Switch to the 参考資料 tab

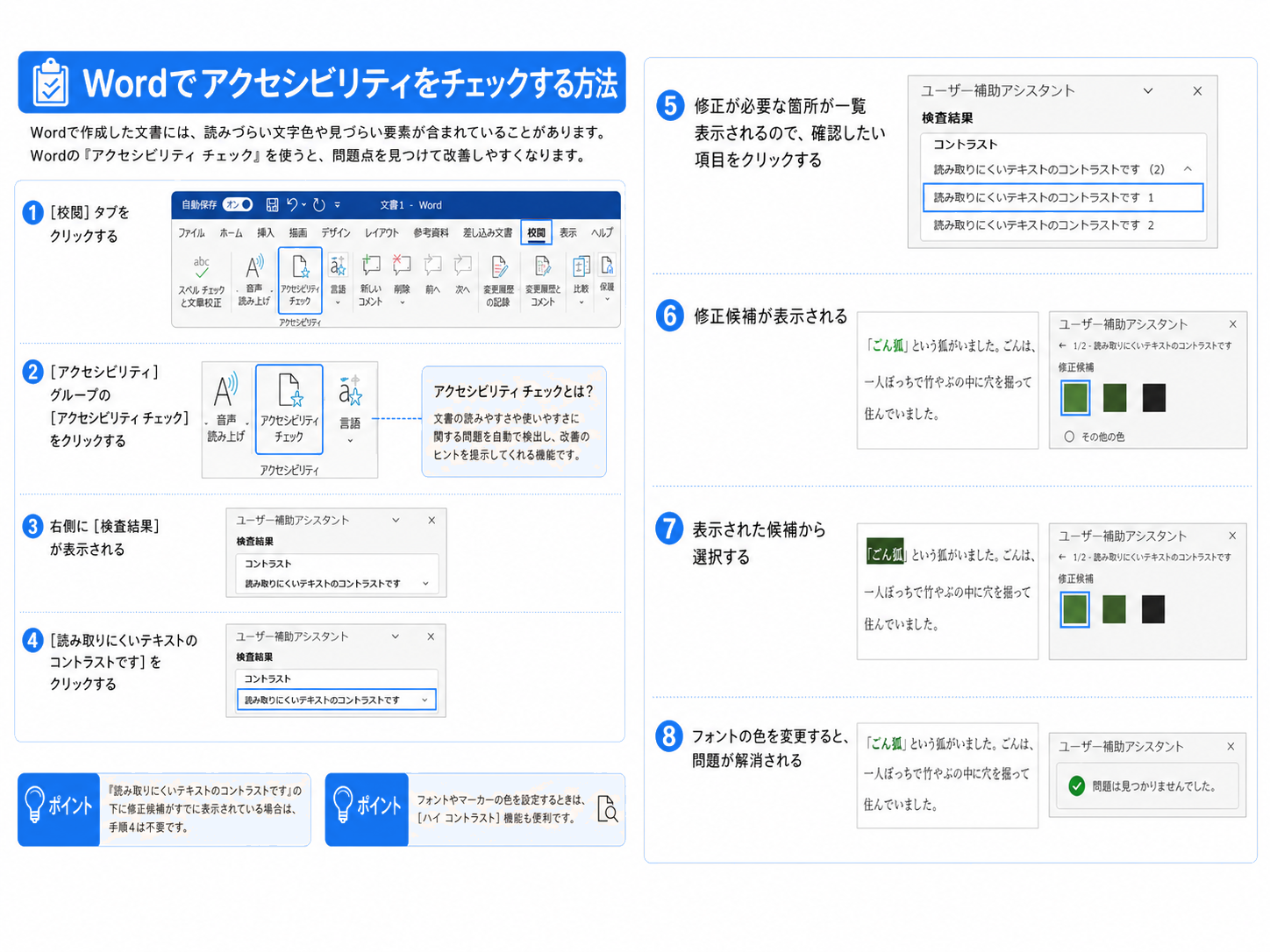tap(431, 233)
